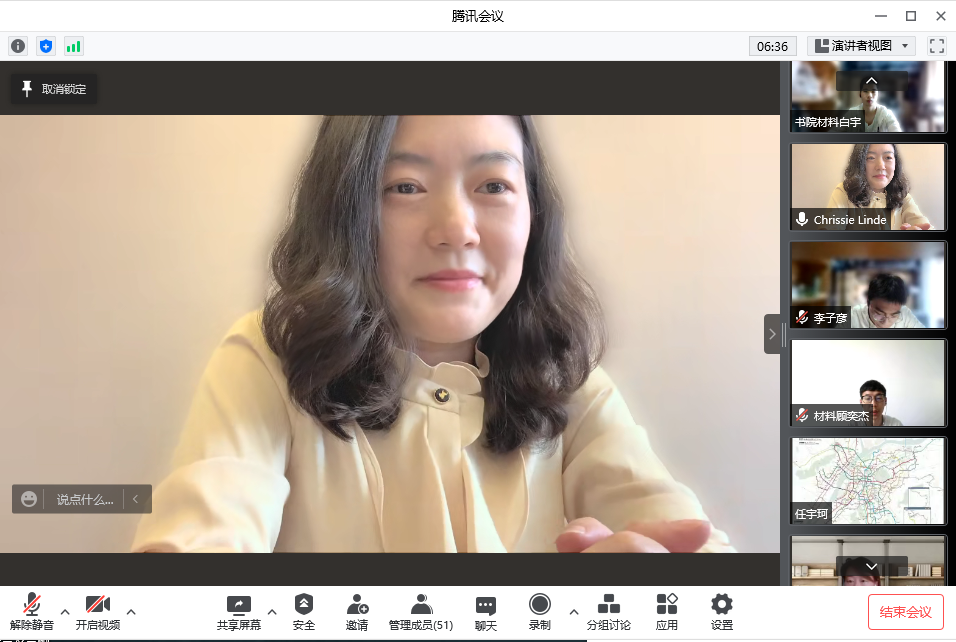Open the 应用 apps panel
The height and width of the screenshot is (642, 956).
(667, 611)
